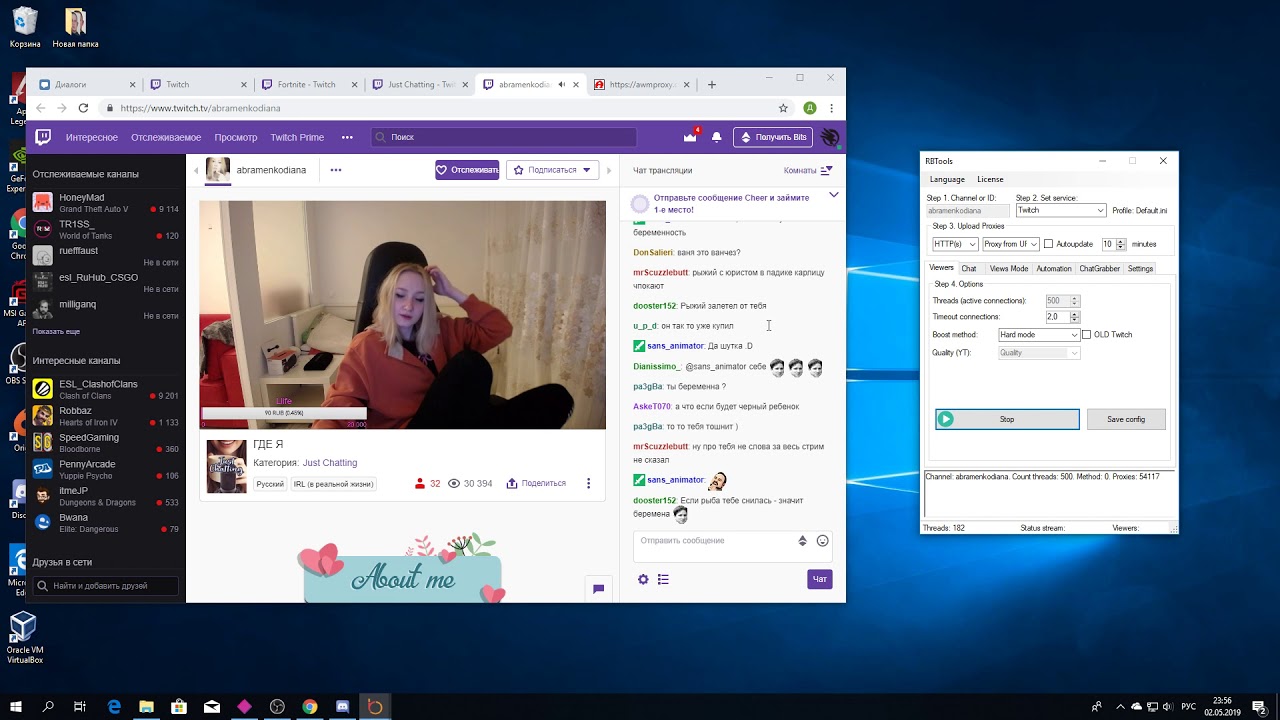This screenshot has width=1280, height=720.
Task: Open whispers icon at bottom of page
Action: click(598, 589)
